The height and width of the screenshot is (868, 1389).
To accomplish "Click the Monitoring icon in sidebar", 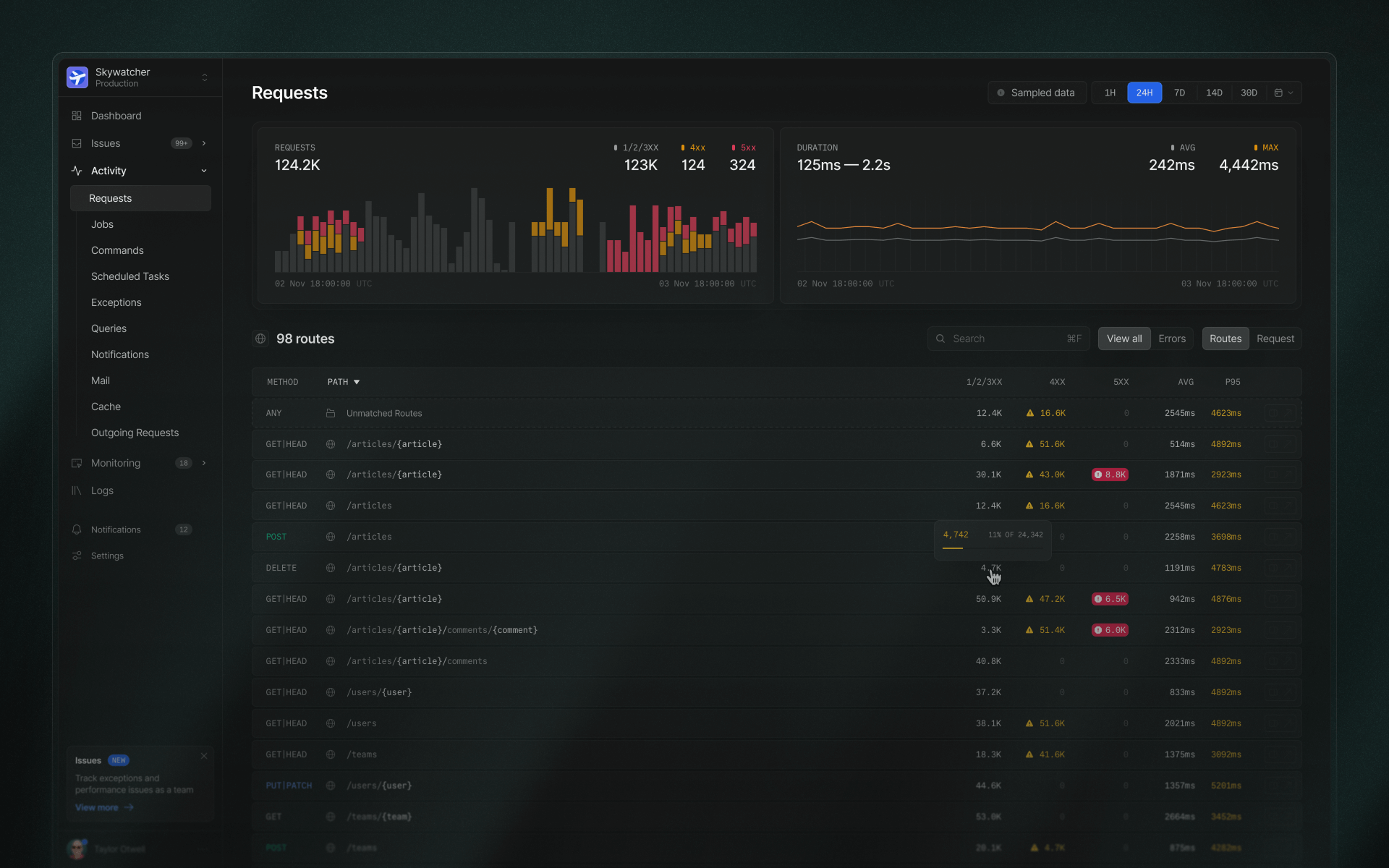I will 77,463.
